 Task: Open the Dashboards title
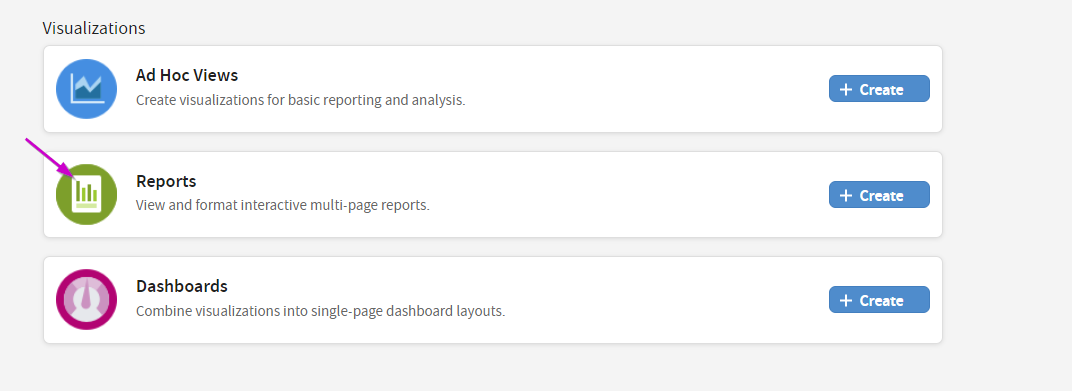pos(182,286)
